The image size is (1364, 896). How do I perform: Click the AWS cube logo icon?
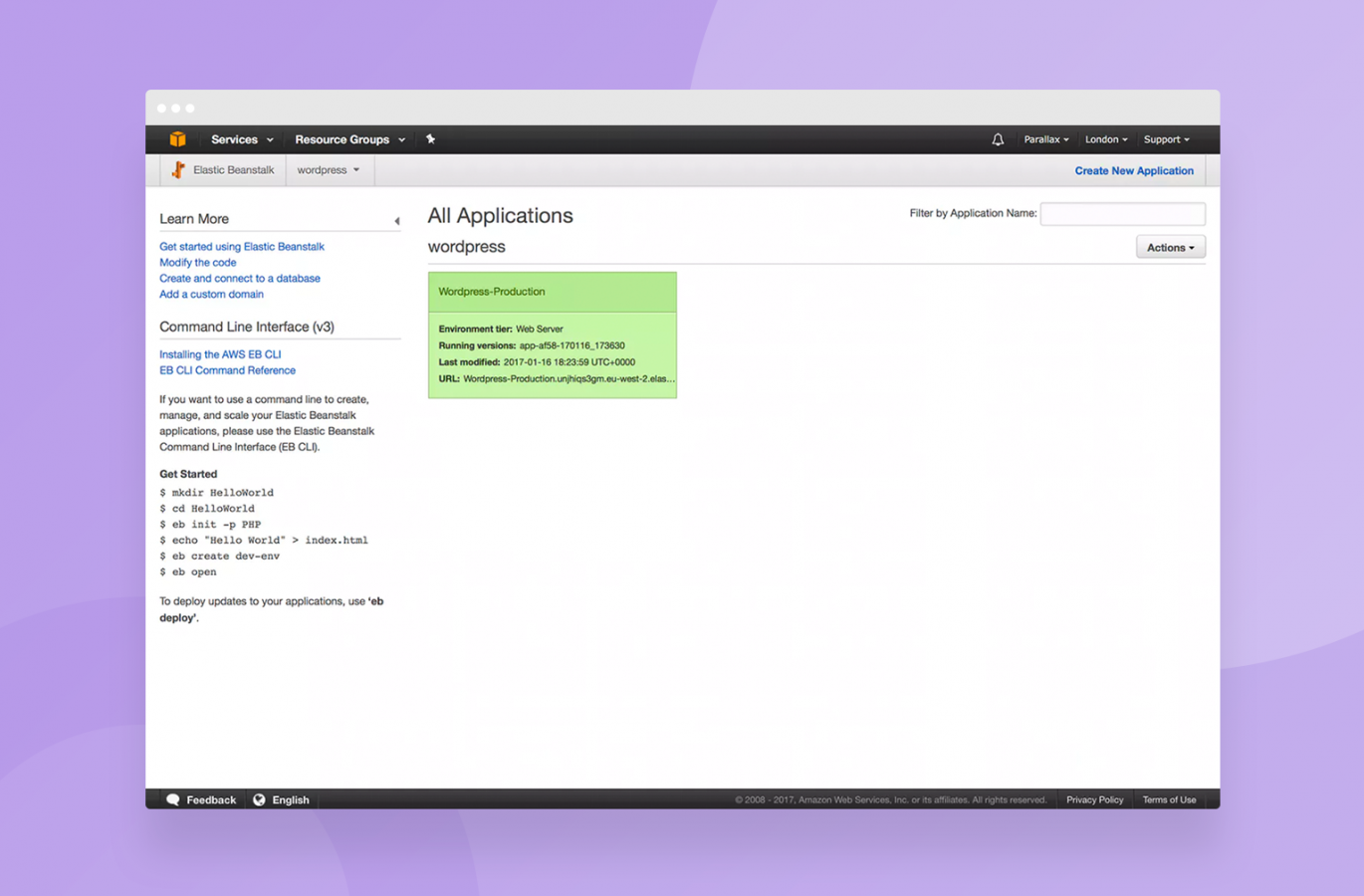pyautogui.click(x=177, y=139)
